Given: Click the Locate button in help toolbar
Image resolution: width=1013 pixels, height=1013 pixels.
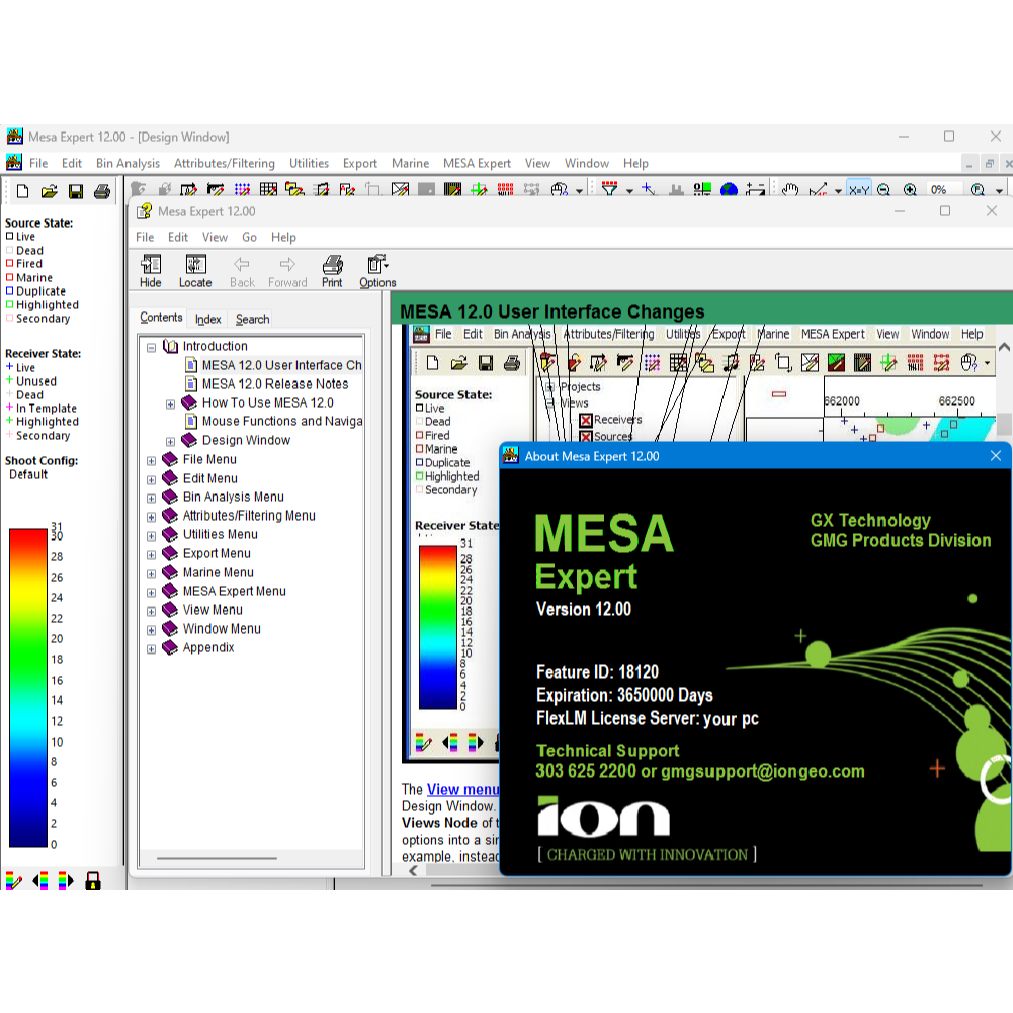Looking at the screenshot, I should coord(195,271).
